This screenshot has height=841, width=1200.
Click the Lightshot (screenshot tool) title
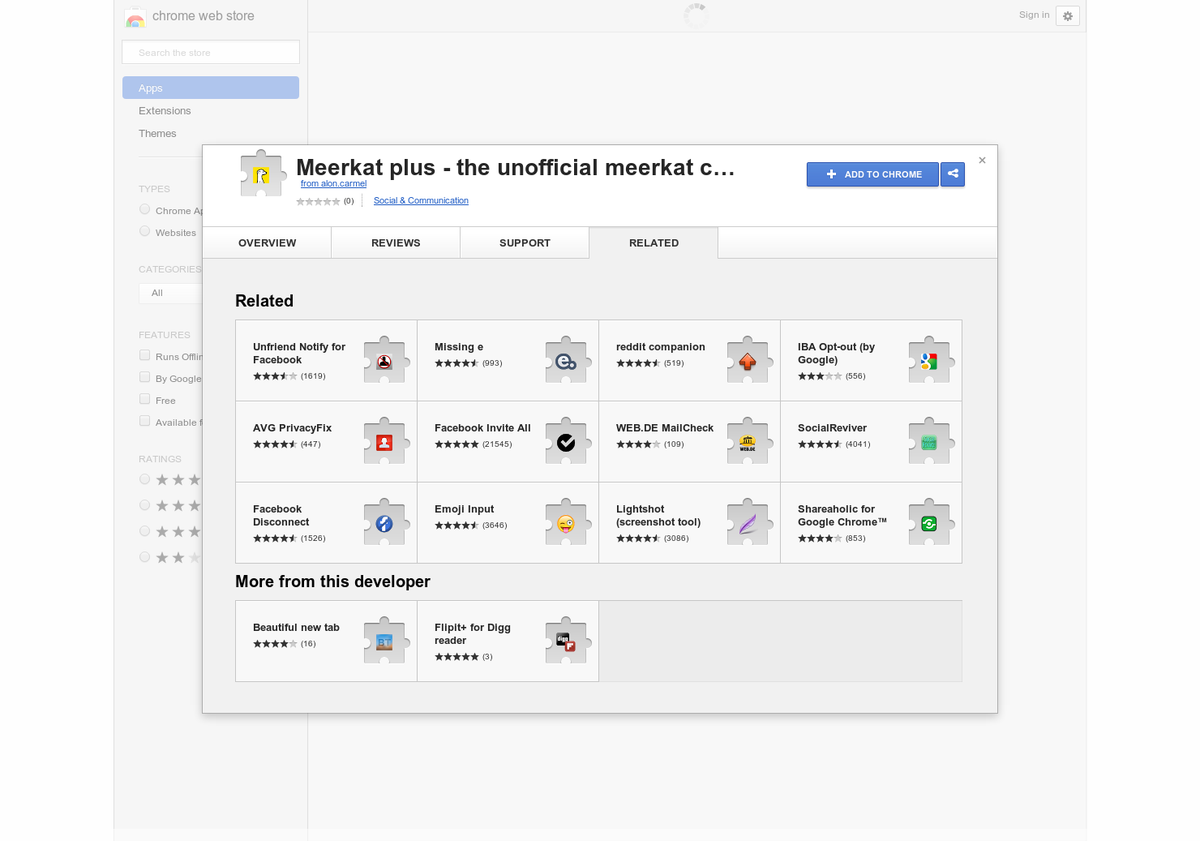point(658,515)
